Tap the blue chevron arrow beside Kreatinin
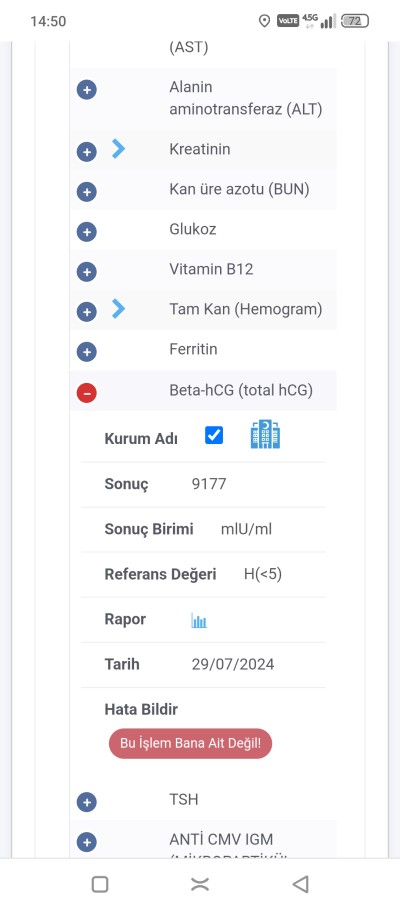Image resolution: width=400 pixels, height=911 pixels. [x=118, y=149]
